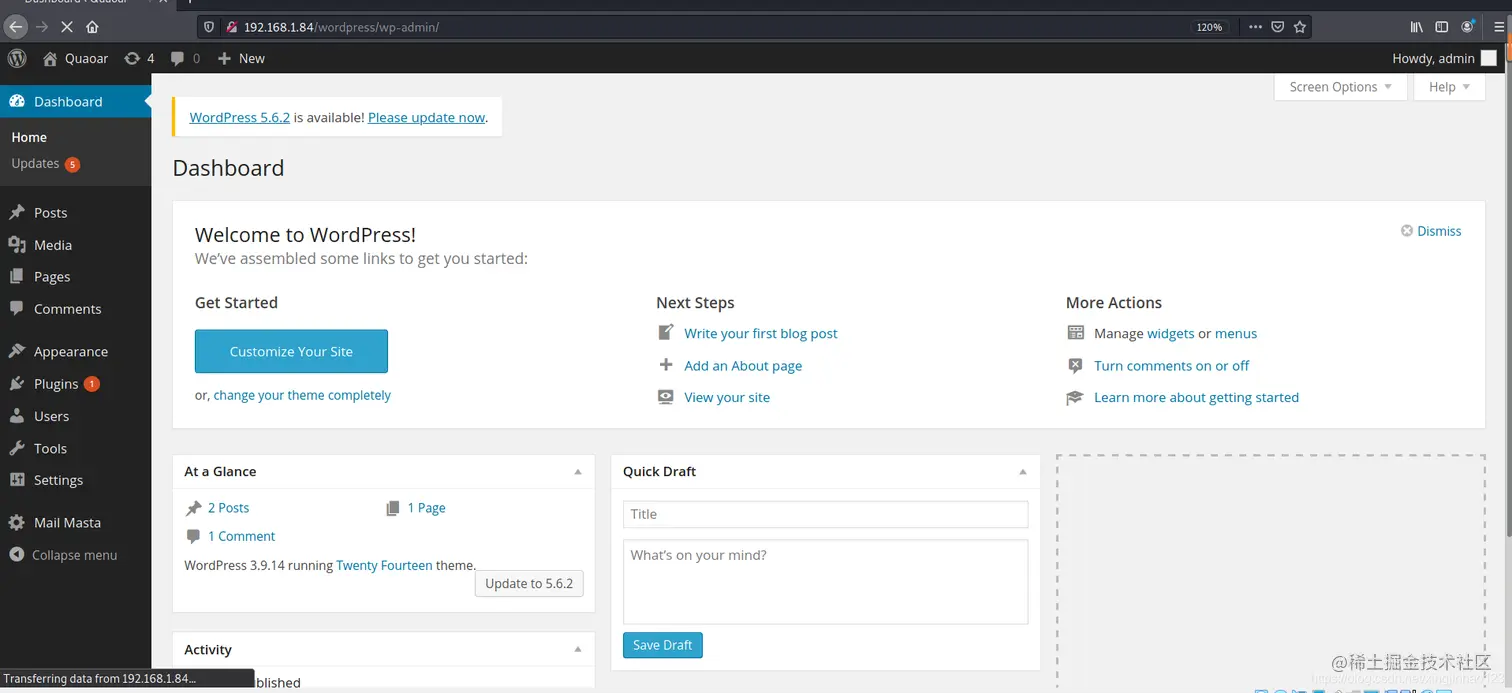The width and height of the screenshot is (1512, 693).
Task: Dismiss the Welcome to WordPress panel
Action: tap(1431, 231)
